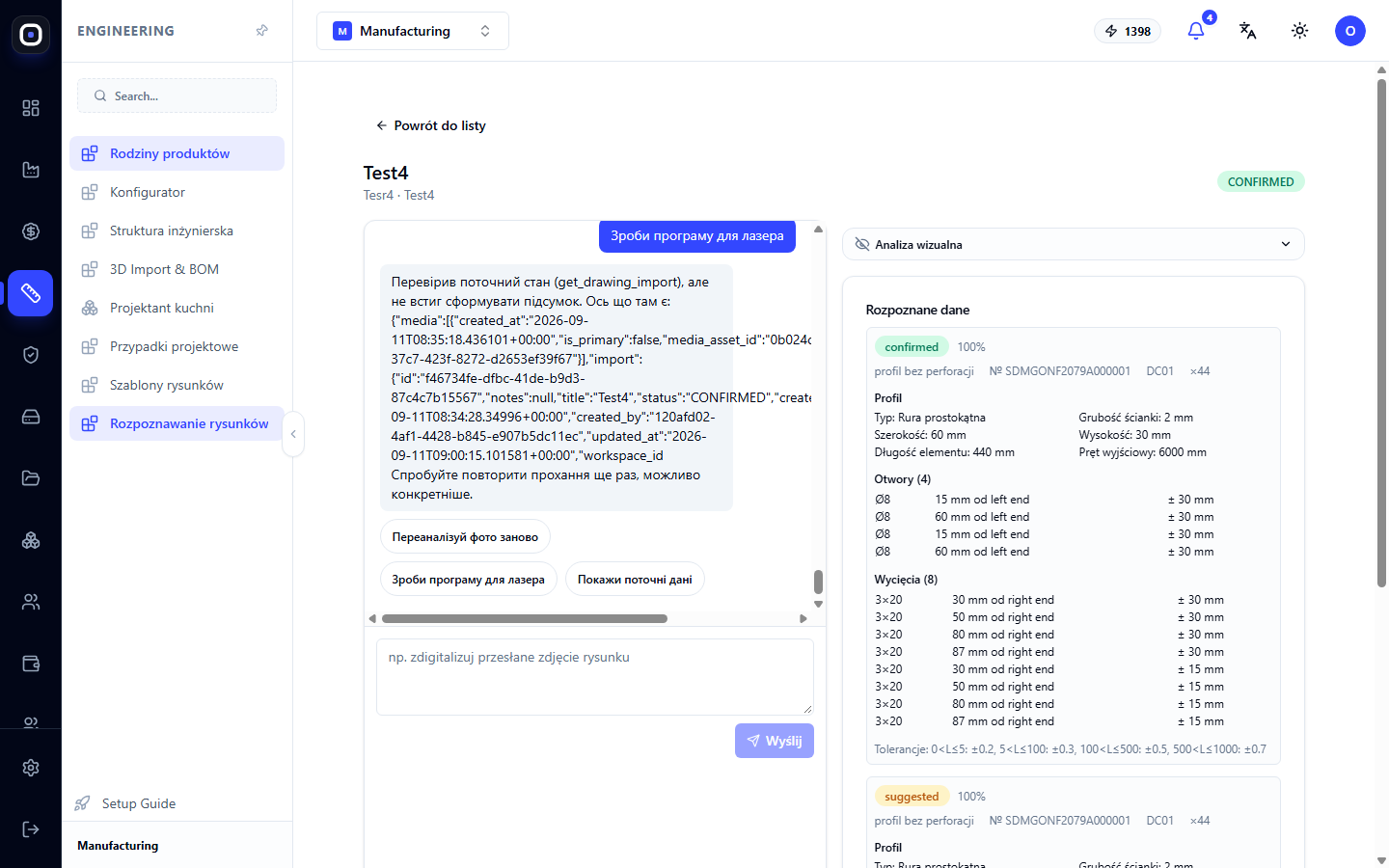Click the Wyślij send button
This screenshot has height=868, width=1389.
[x=775, y=741]
